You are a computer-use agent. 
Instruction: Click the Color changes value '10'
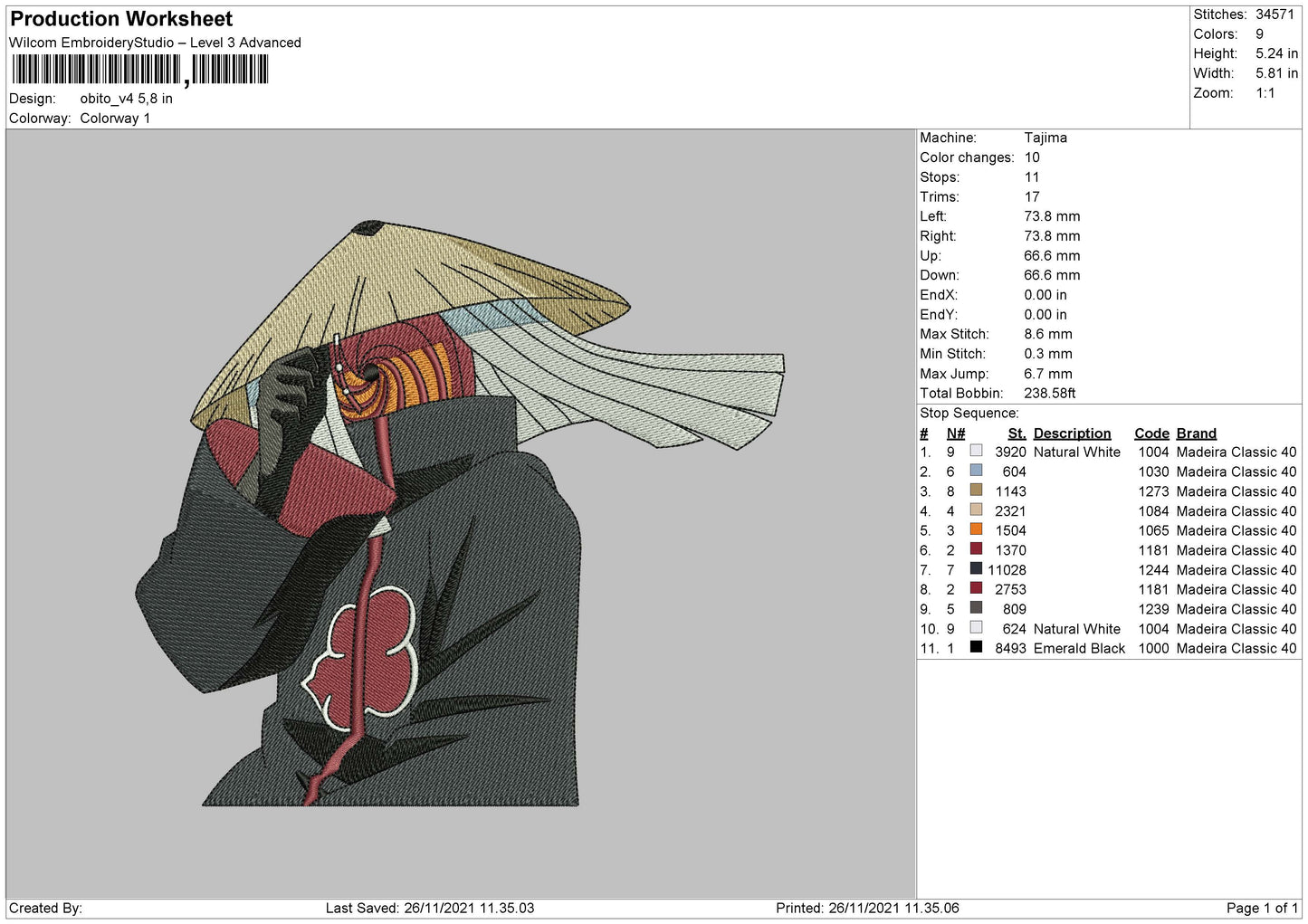(x=1032, y=157)
